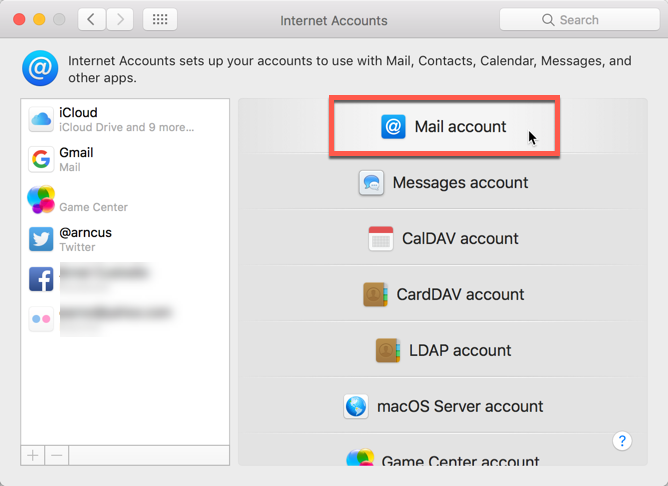The width and height of the screenshot is (668, 486).
Task: Select the Gmail account row
Action: click(125, 159)
